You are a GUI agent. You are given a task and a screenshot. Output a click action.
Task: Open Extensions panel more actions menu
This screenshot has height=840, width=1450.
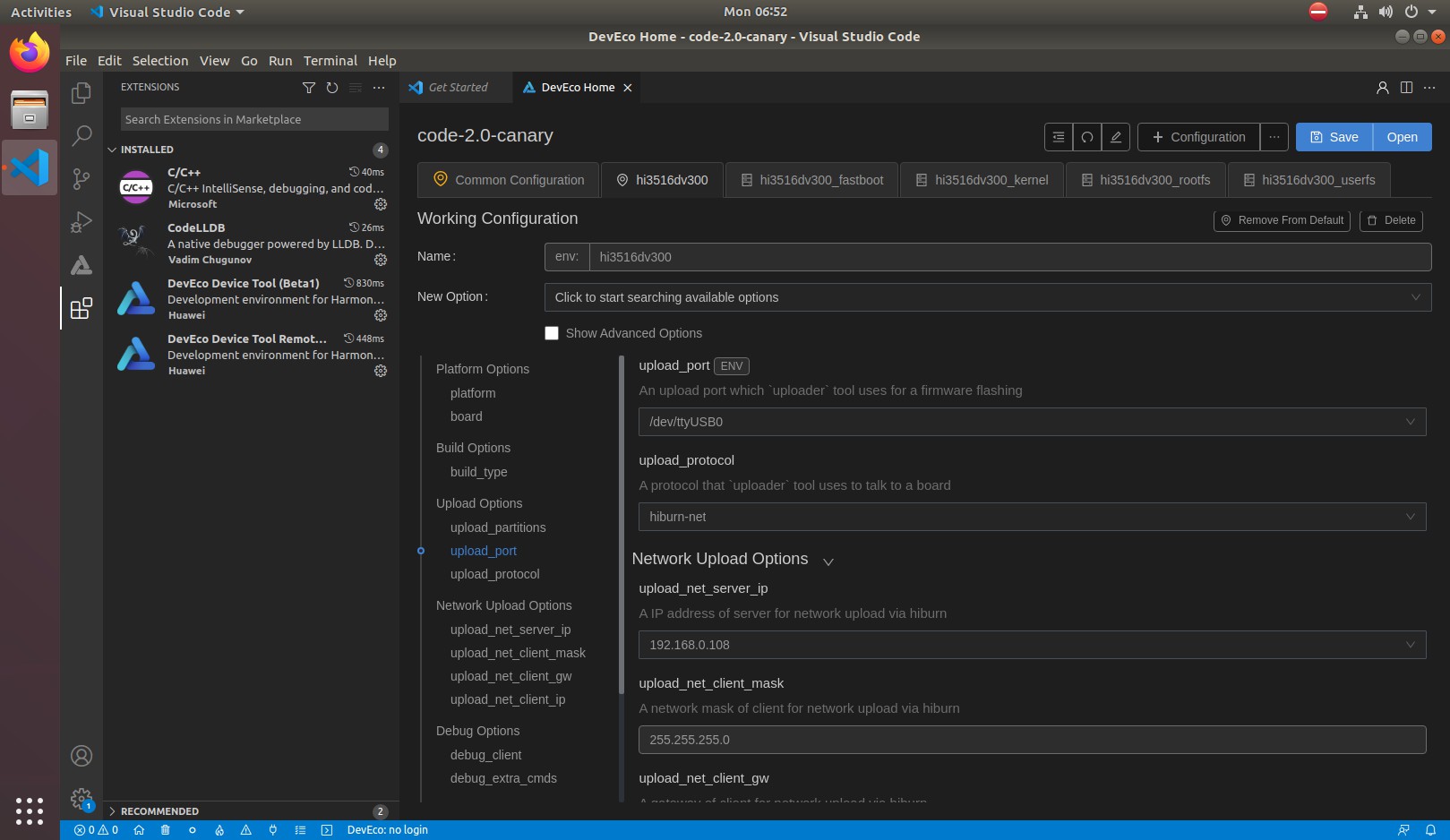pos(379,88)
